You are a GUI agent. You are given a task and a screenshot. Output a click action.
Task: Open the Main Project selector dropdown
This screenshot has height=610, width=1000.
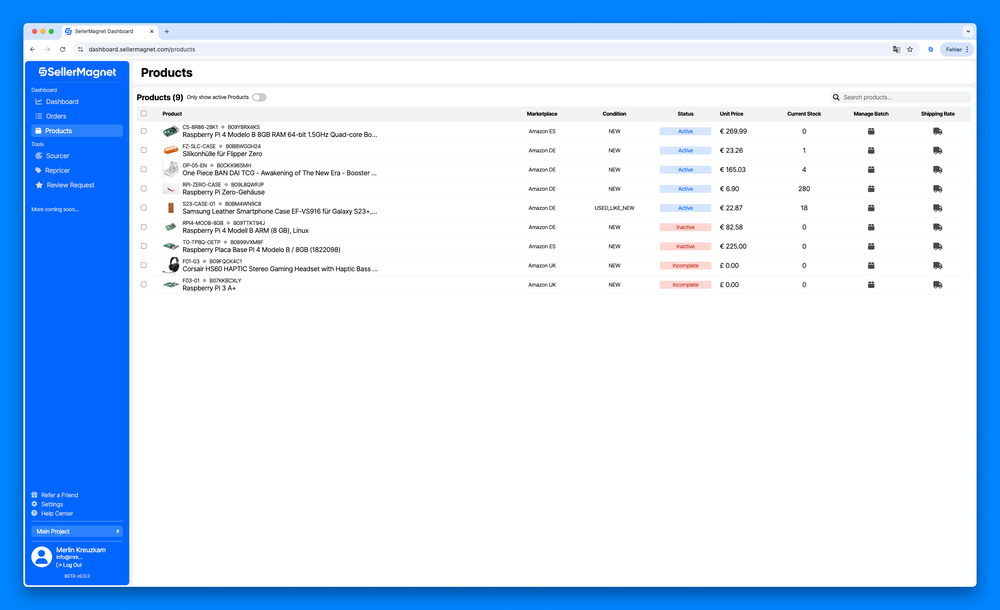77,532
